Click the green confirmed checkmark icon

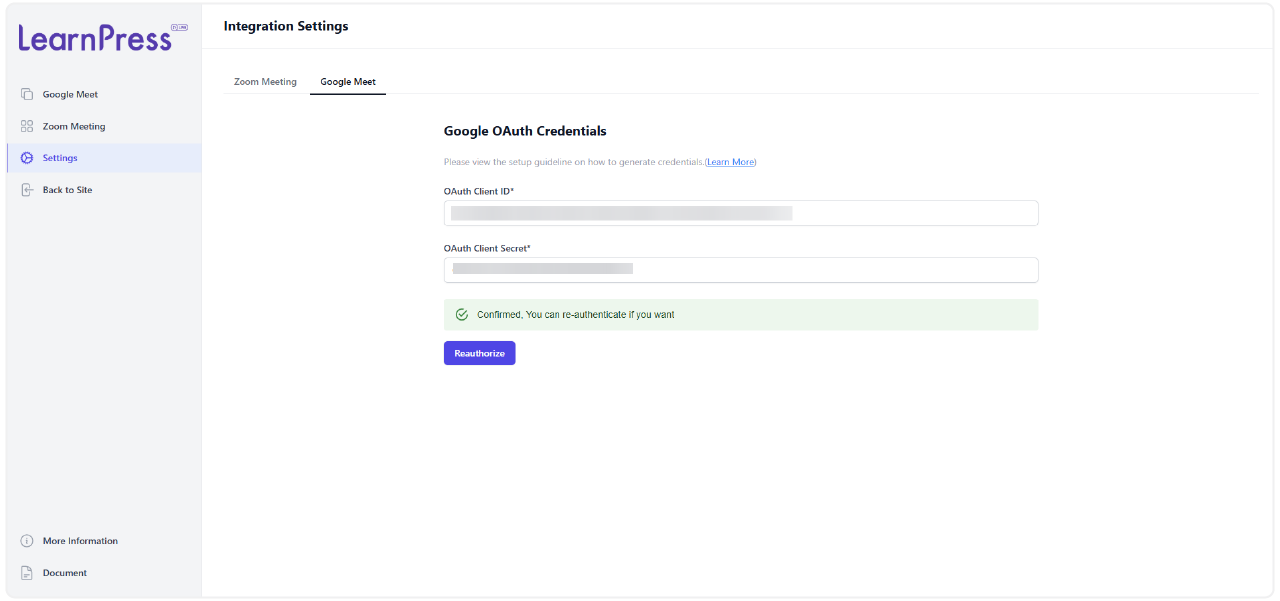point(462,314)
